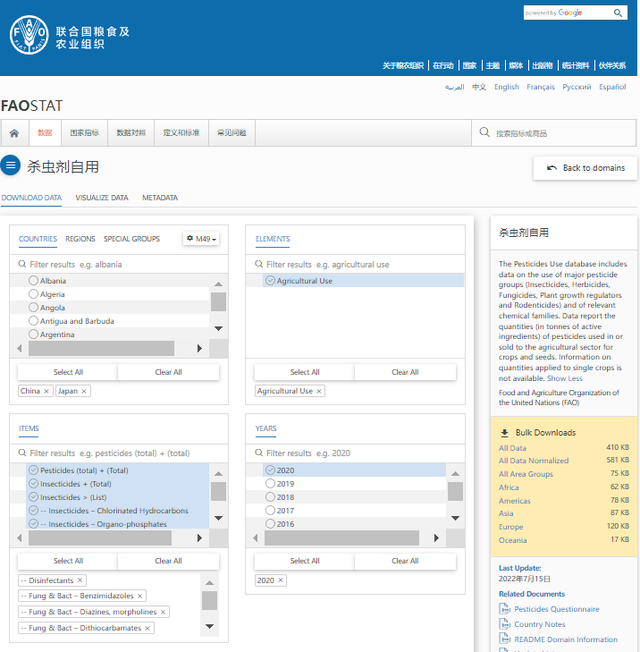Remove Fung & Bact Diazines, morpholines tag
640x652 pixels.
click(163, 612)
